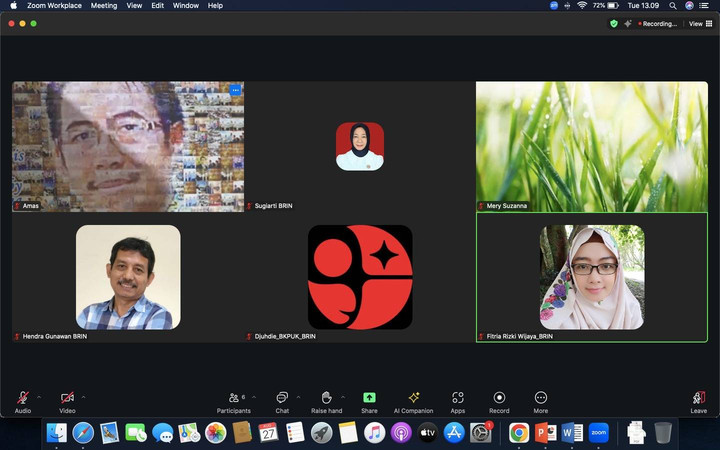Click the Raise hand icon
720x450 pixels.
coord(326,399)
